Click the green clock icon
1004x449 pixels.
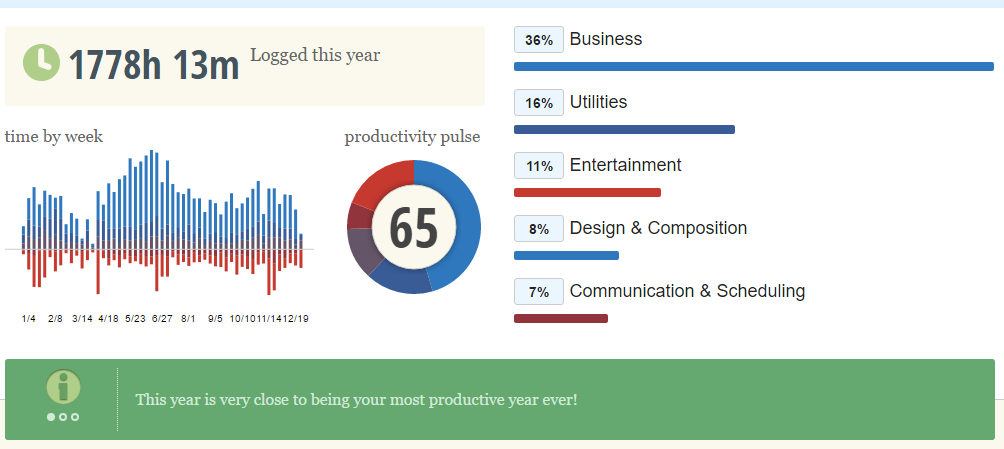tap(41, 62)
